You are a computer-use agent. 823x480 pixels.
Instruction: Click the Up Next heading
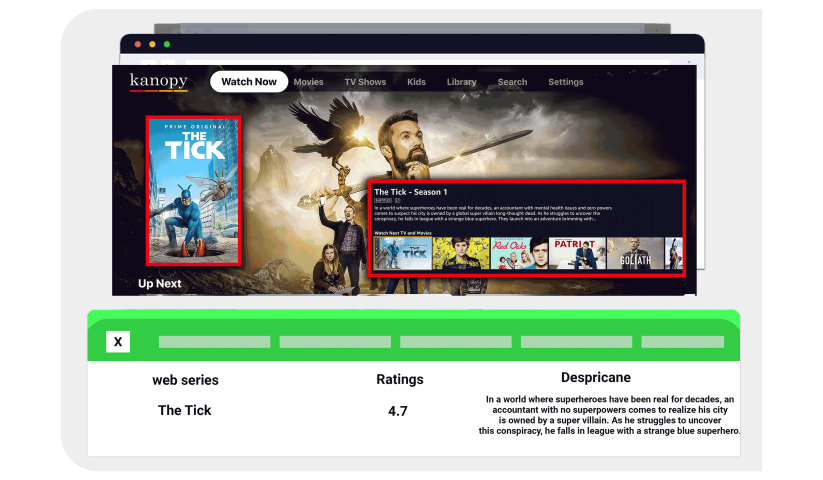[160, 283]
